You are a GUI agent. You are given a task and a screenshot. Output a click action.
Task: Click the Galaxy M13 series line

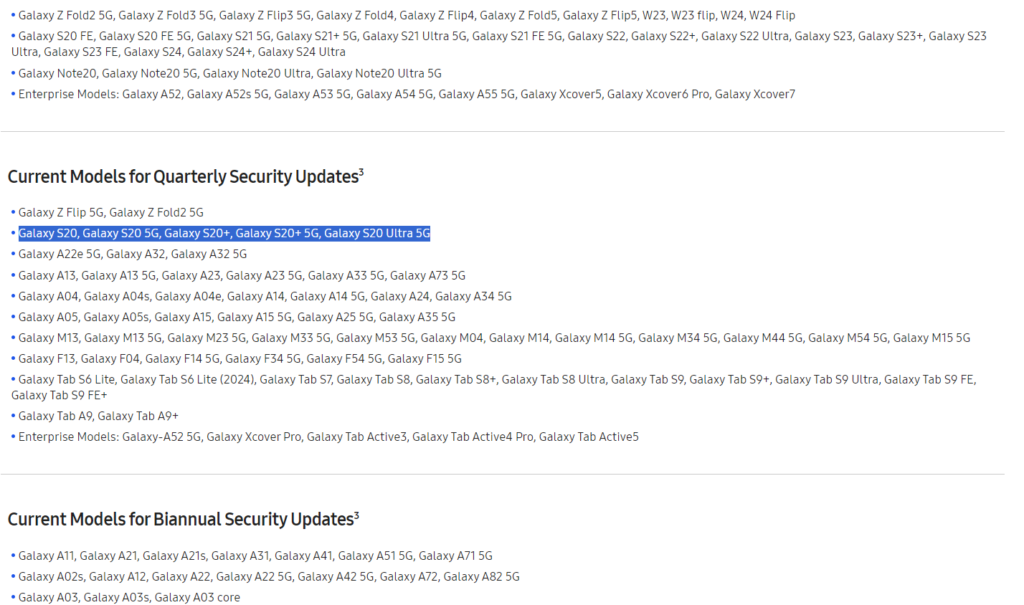coord(494,338)
